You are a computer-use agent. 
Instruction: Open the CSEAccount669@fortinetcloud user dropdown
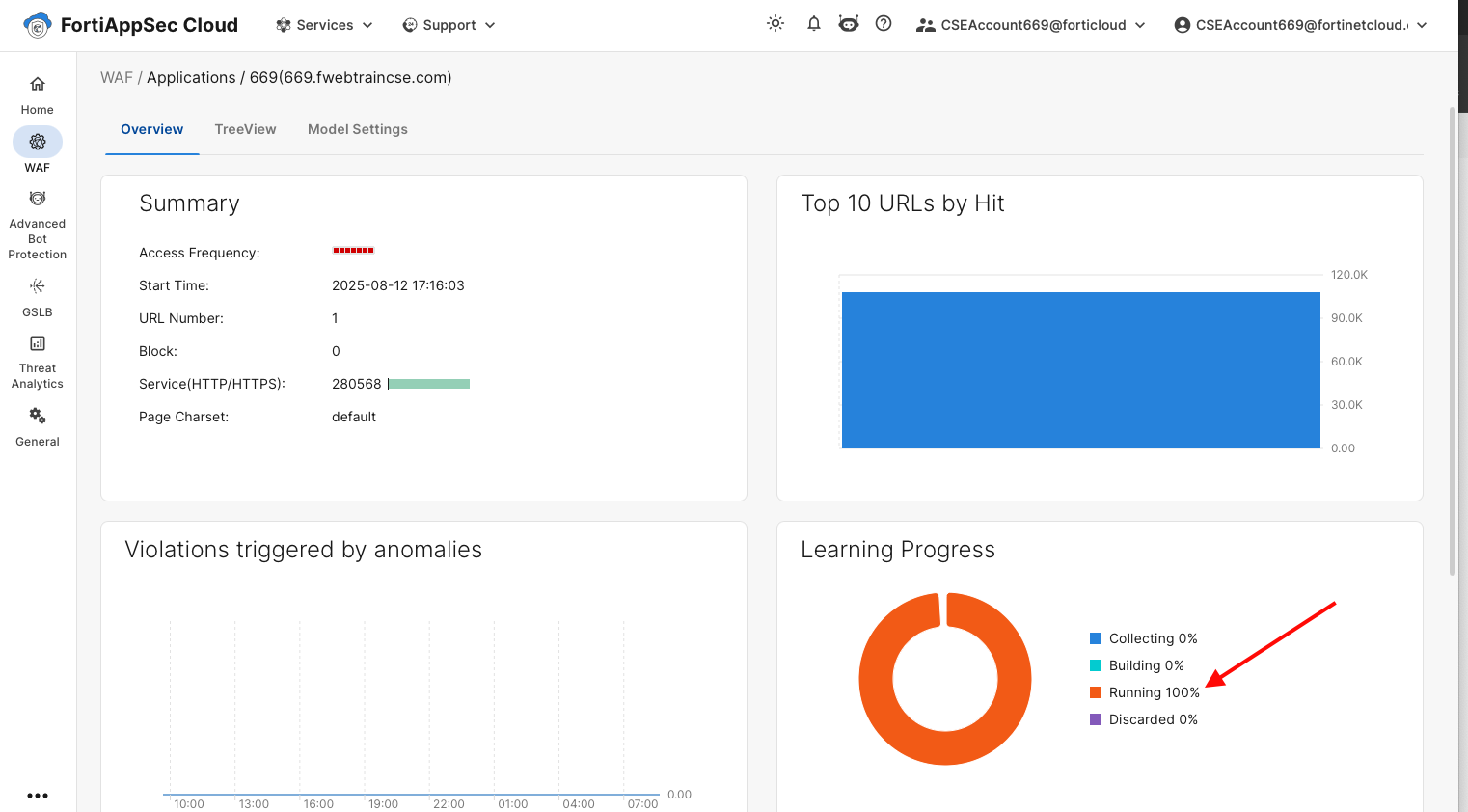click(1300, 25)
